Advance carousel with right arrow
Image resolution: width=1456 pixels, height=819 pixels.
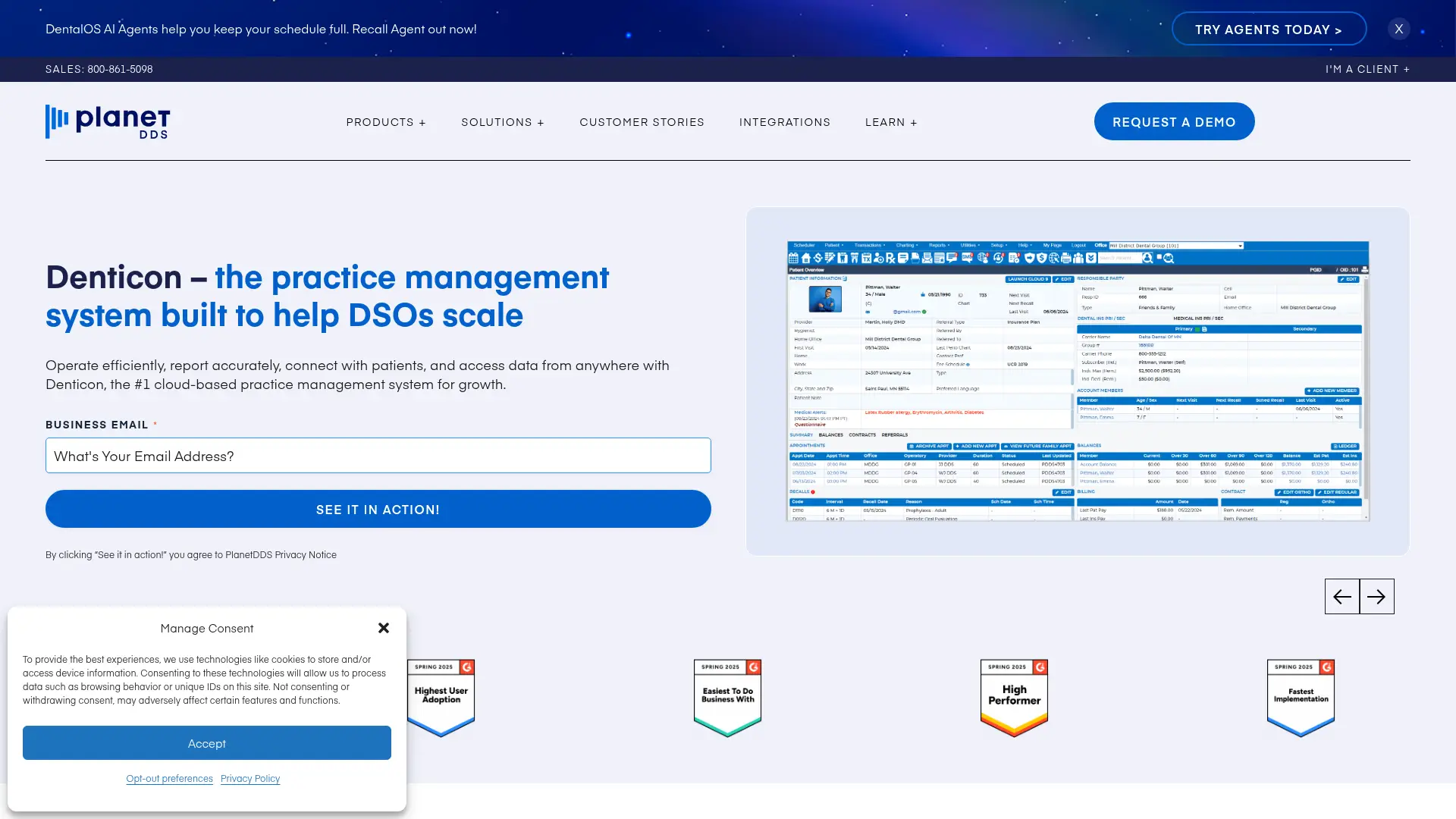1376,597
